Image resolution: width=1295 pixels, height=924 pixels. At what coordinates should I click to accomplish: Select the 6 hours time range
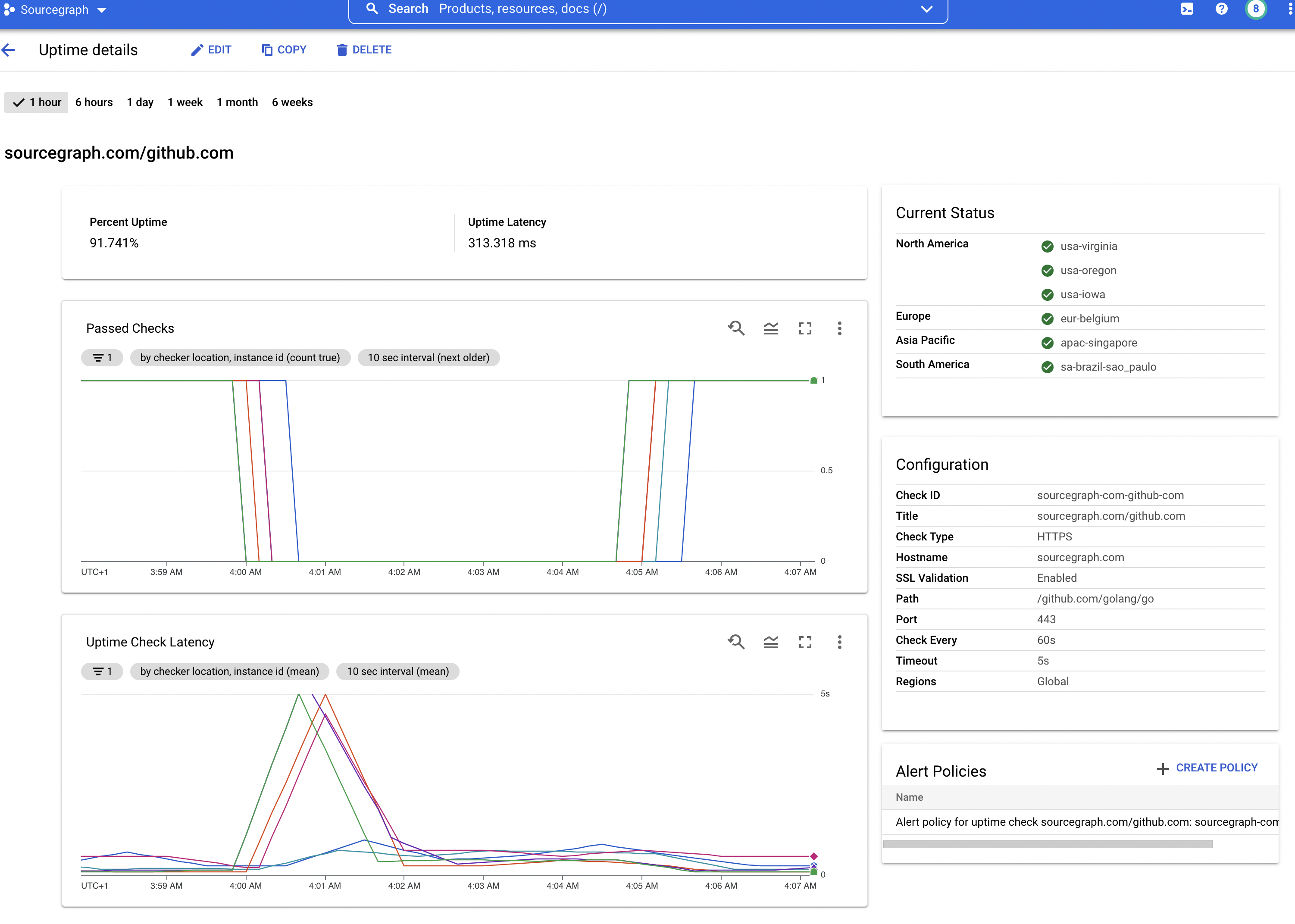94,103
